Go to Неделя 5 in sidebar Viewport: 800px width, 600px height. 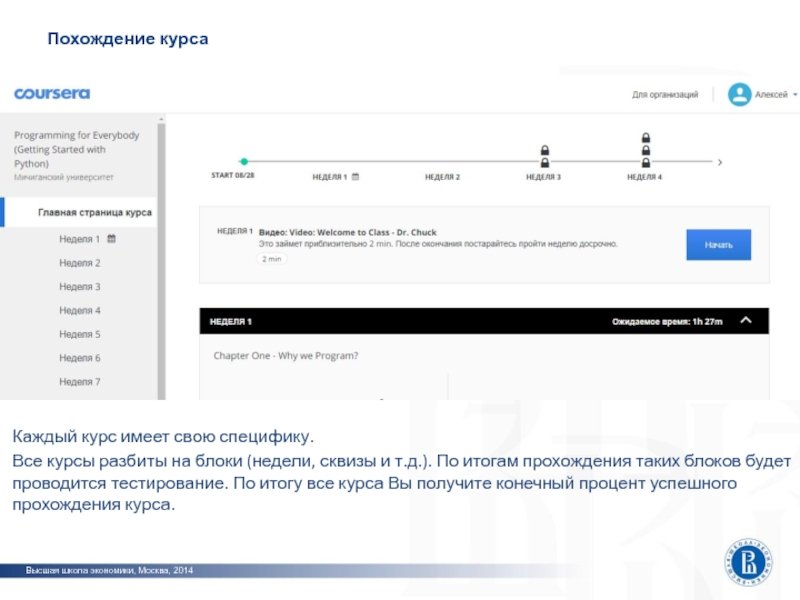click(80, 334)
